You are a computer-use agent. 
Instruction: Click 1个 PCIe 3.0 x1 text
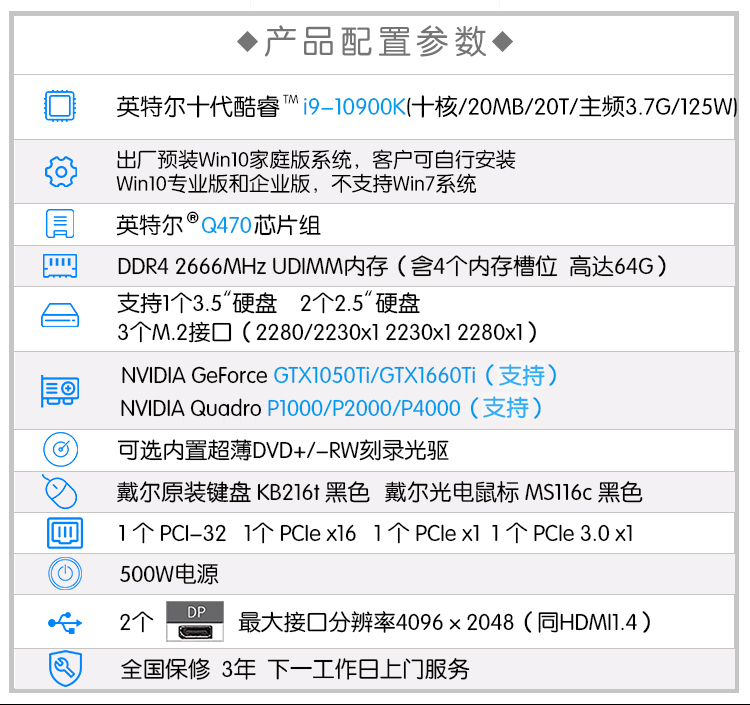(x=562, y=533)
